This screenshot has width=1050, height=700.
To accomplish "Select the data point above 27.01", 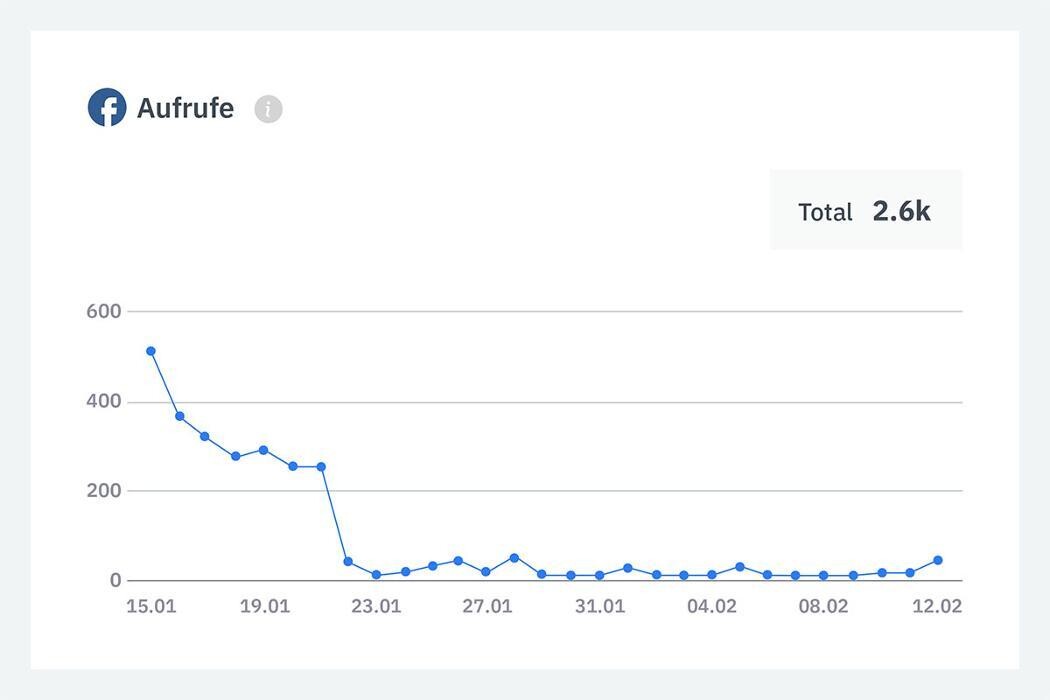I will pos(486,572).
